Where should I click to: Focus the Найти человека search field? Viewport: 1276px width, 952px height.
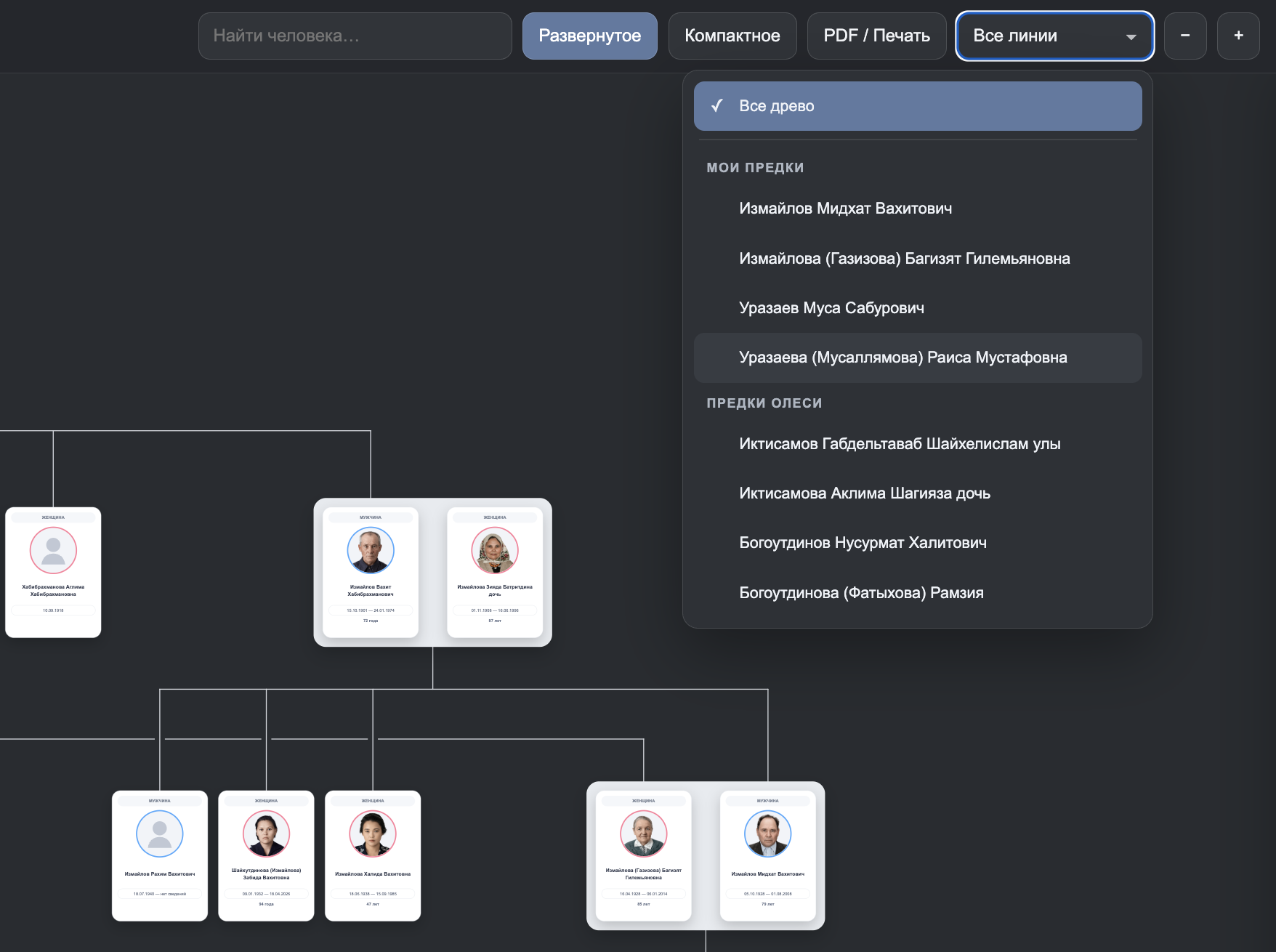[355, 36]
